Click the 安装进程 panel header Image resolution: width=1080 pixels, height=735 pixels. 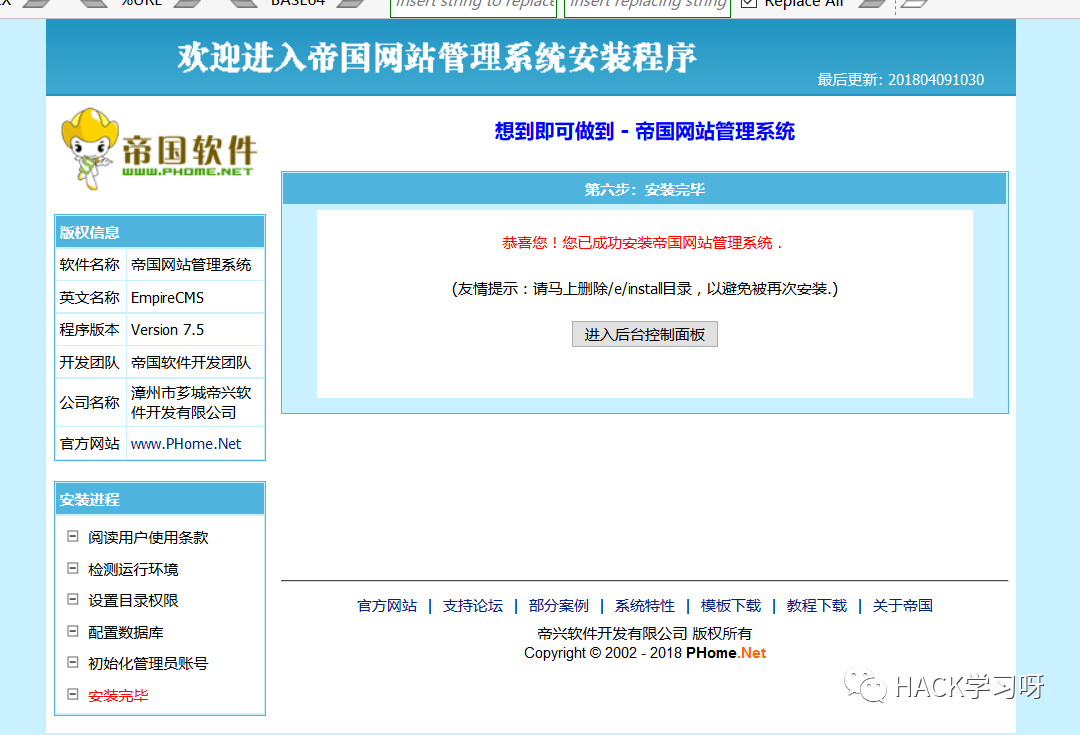pyautogui.click(x=160, y=499)
